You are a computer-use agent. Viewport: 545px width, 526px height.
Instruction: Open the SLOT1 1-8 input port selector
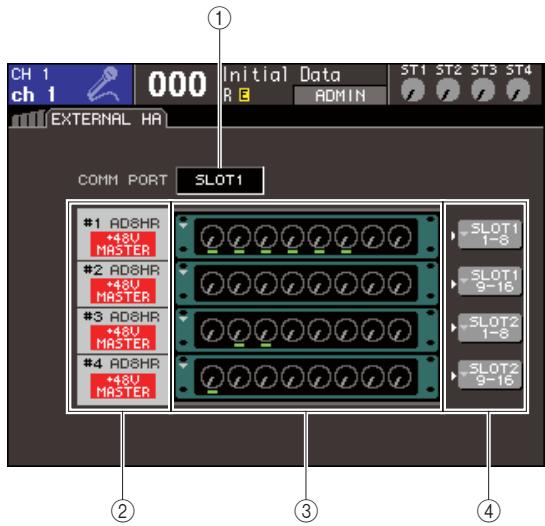(490, 234)
